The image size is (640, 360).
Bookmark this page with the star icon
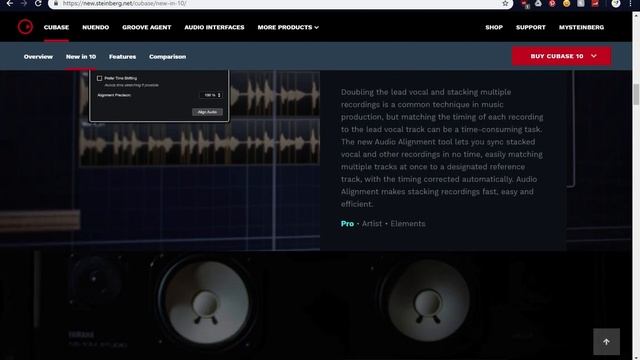(505, 3)
